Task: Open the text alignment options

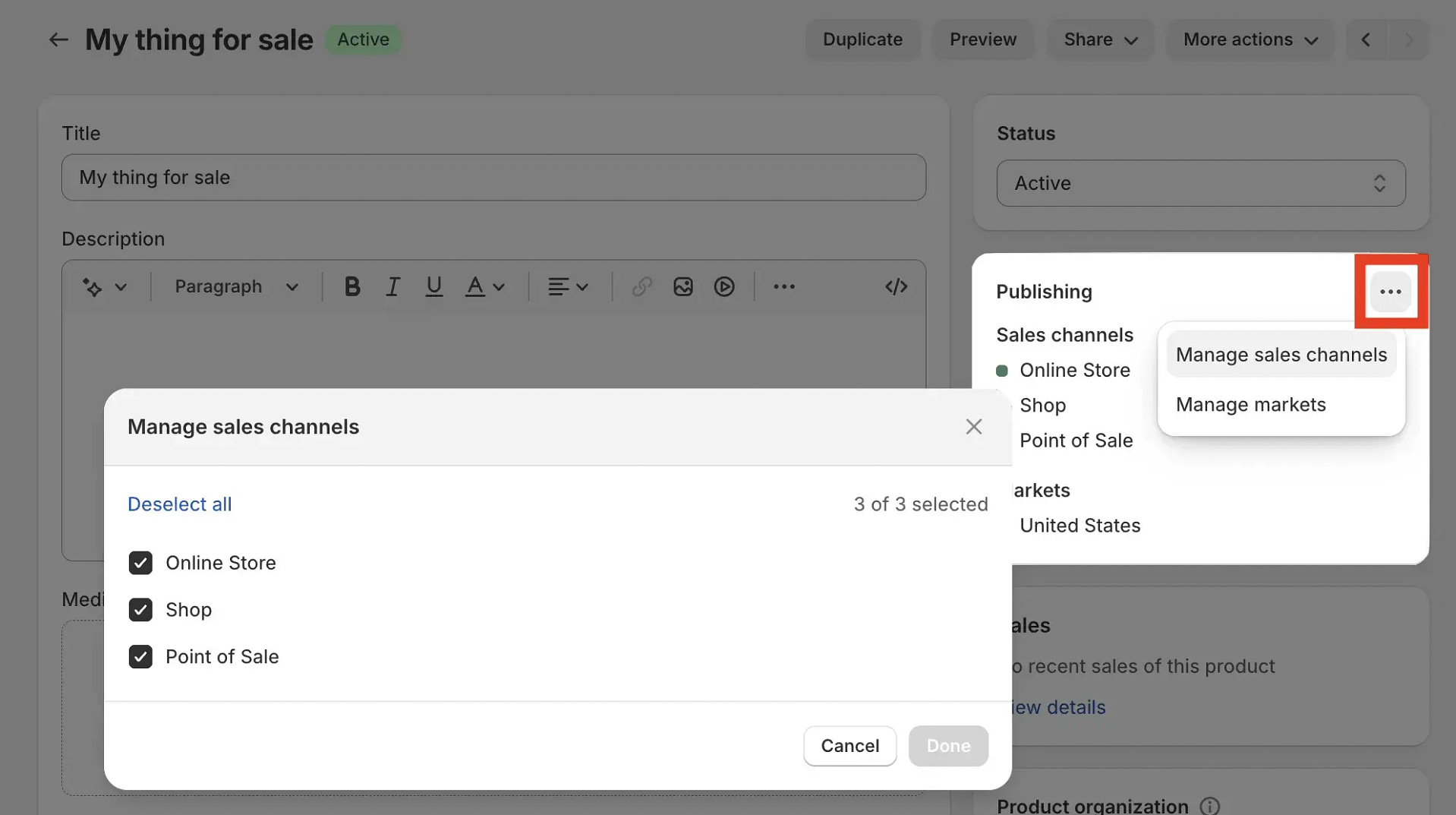Action: pos(568,286)
